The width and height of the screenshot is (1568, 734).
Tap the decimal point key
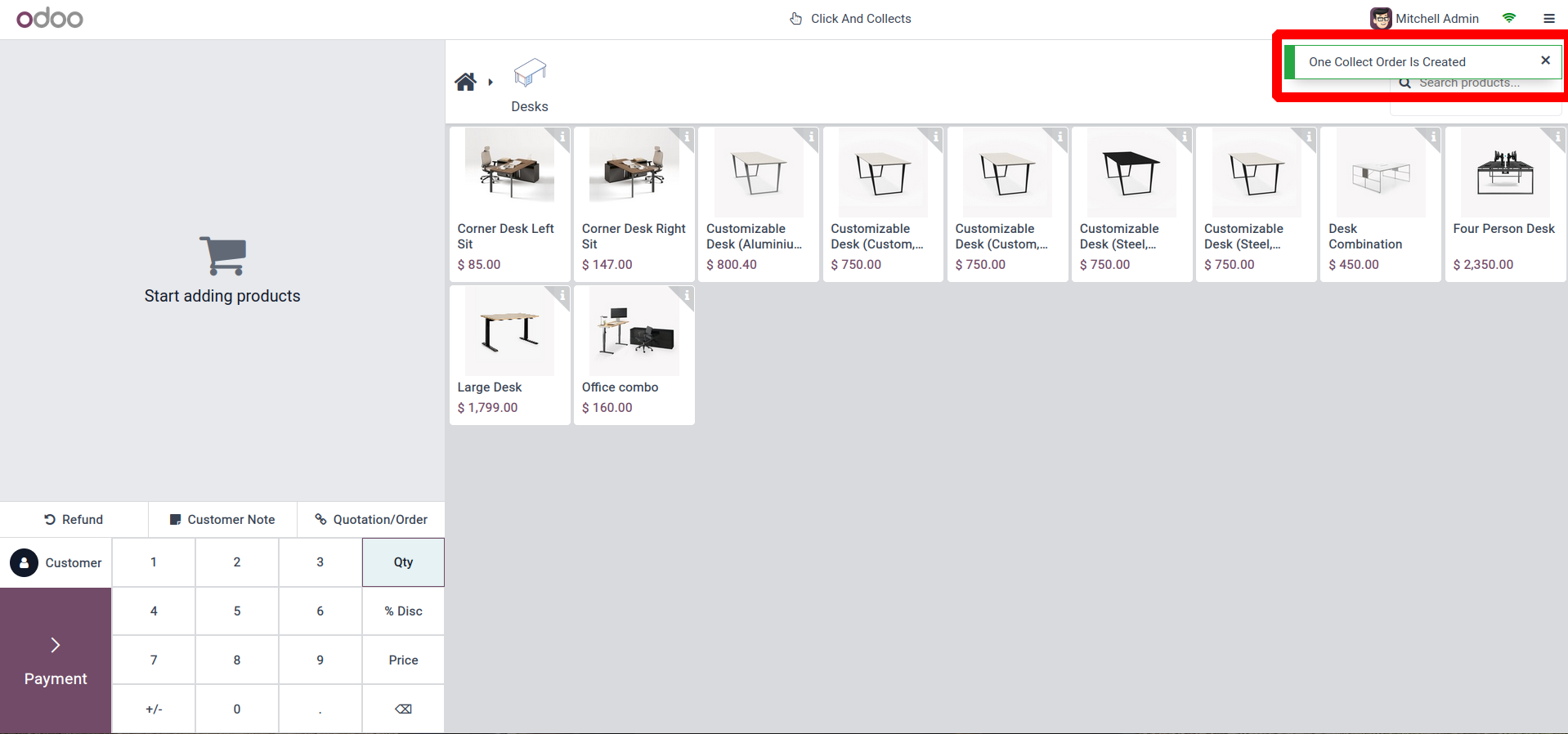coord(320,709)
